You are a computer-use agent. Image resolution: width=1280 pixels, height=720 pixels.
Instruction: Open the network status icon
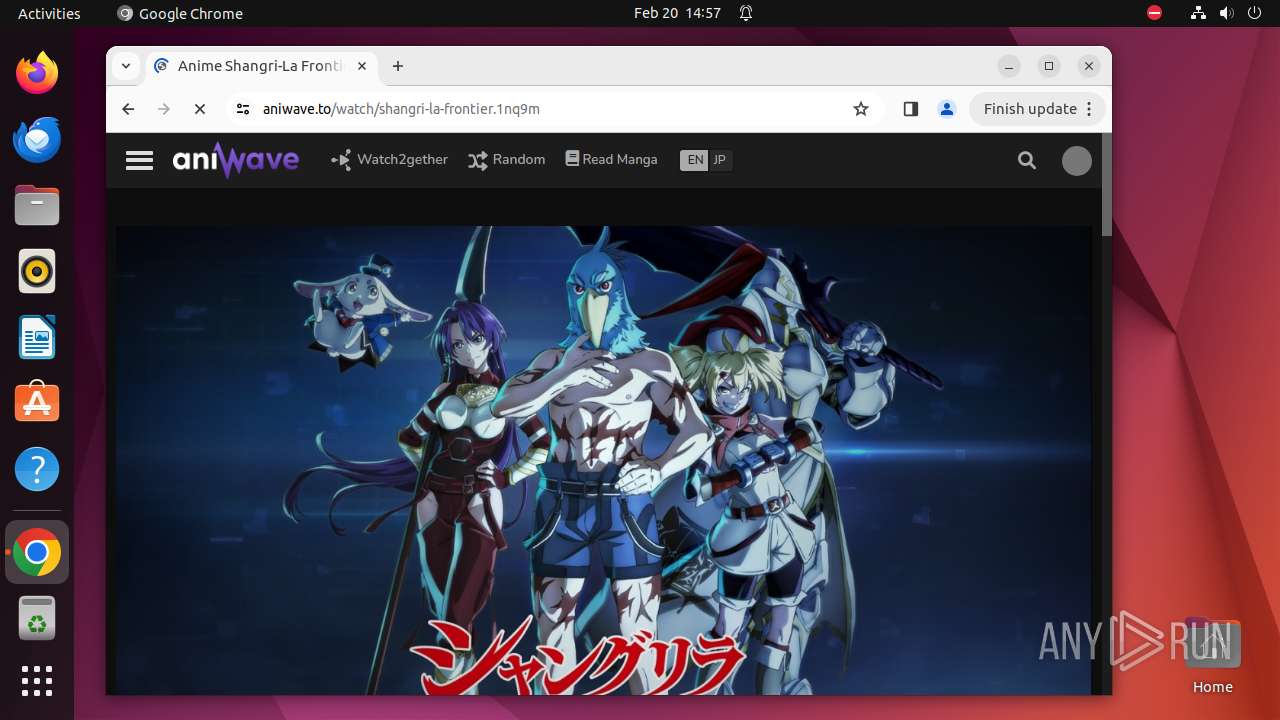tap(1198, 13)
